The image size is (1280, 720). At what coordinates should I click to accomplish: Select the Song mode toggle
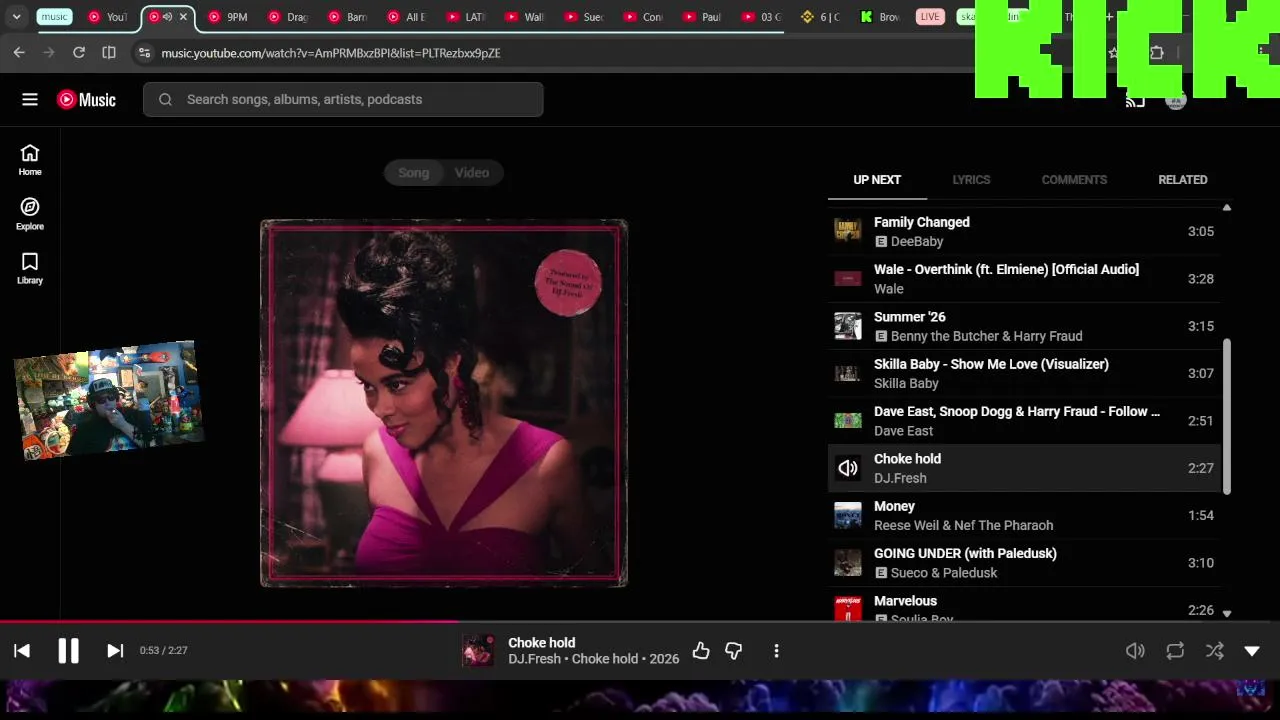point(413,173)
